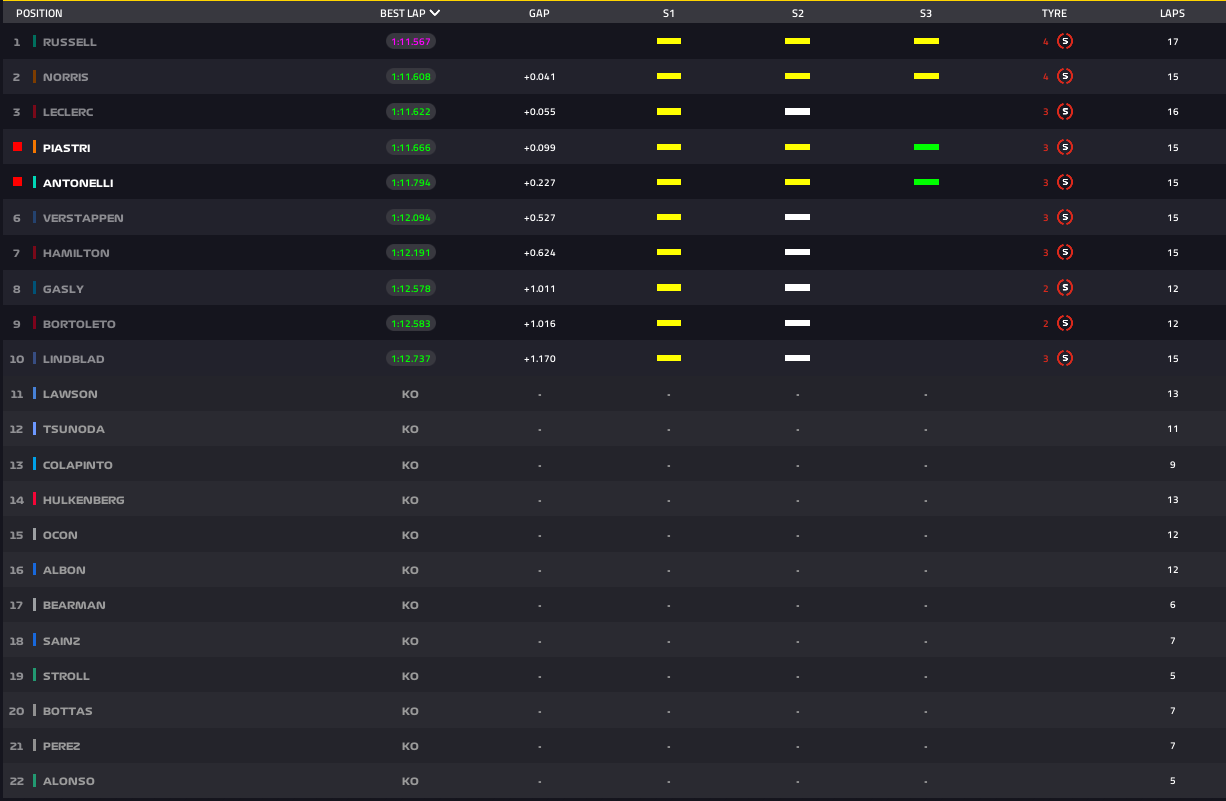
Task: Click Norris's gap value +0.041
Action: coord(539,77)
